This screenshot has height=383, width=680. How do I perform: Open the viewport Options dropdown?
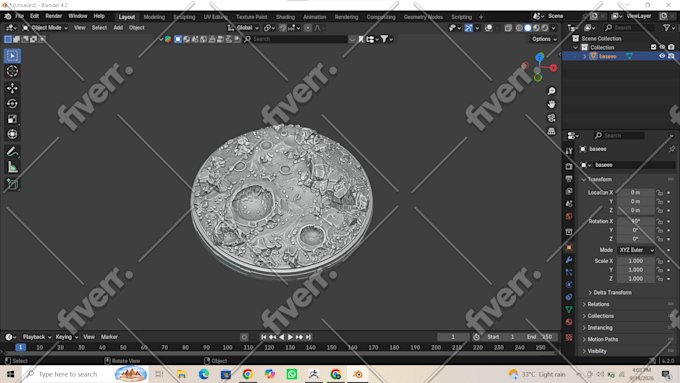tap(544, 39)
